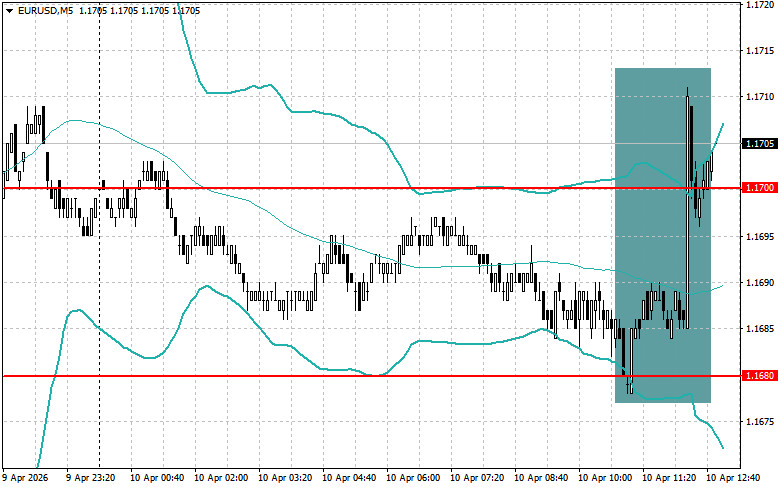
Task: Click the 1.1720 price scale value
Action: (x=760, y=4)
